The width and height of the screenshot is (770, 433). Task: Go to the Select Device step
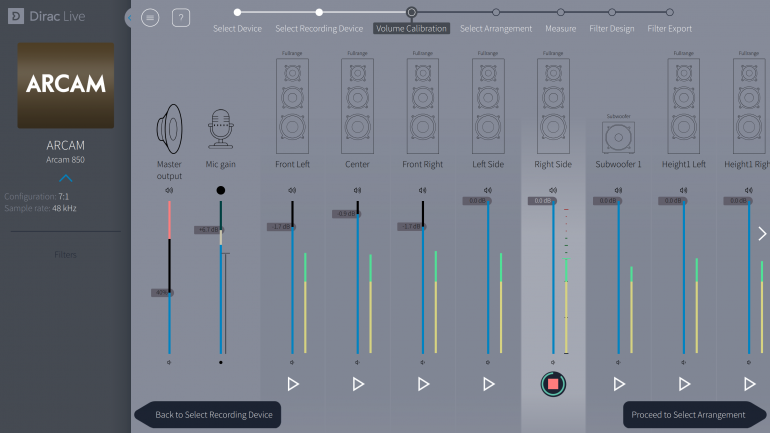pos(237,13)
